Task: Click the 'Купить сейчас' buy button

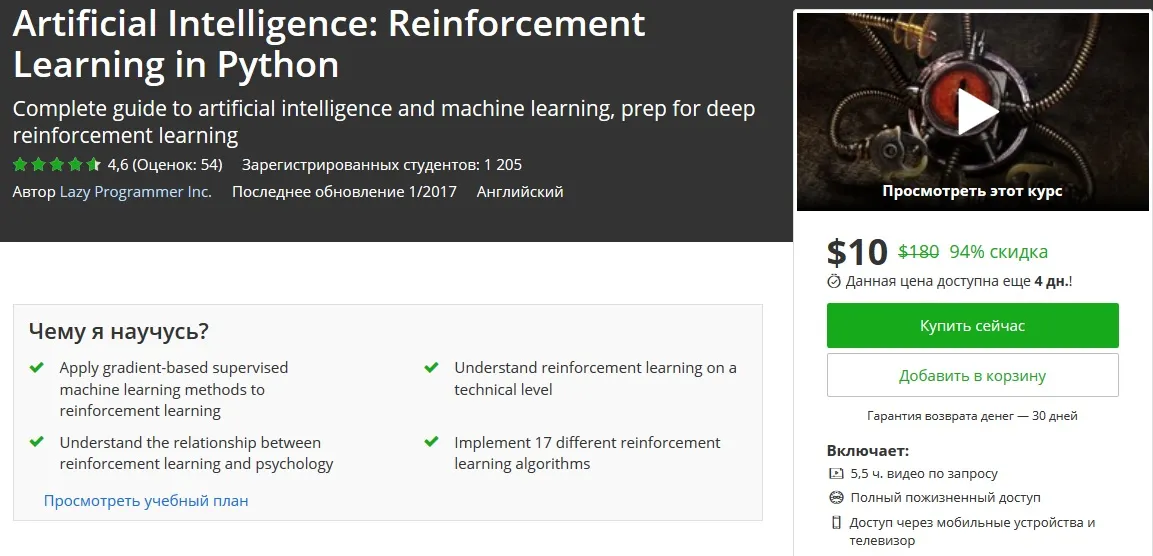Action: click(x=972, y=326)
